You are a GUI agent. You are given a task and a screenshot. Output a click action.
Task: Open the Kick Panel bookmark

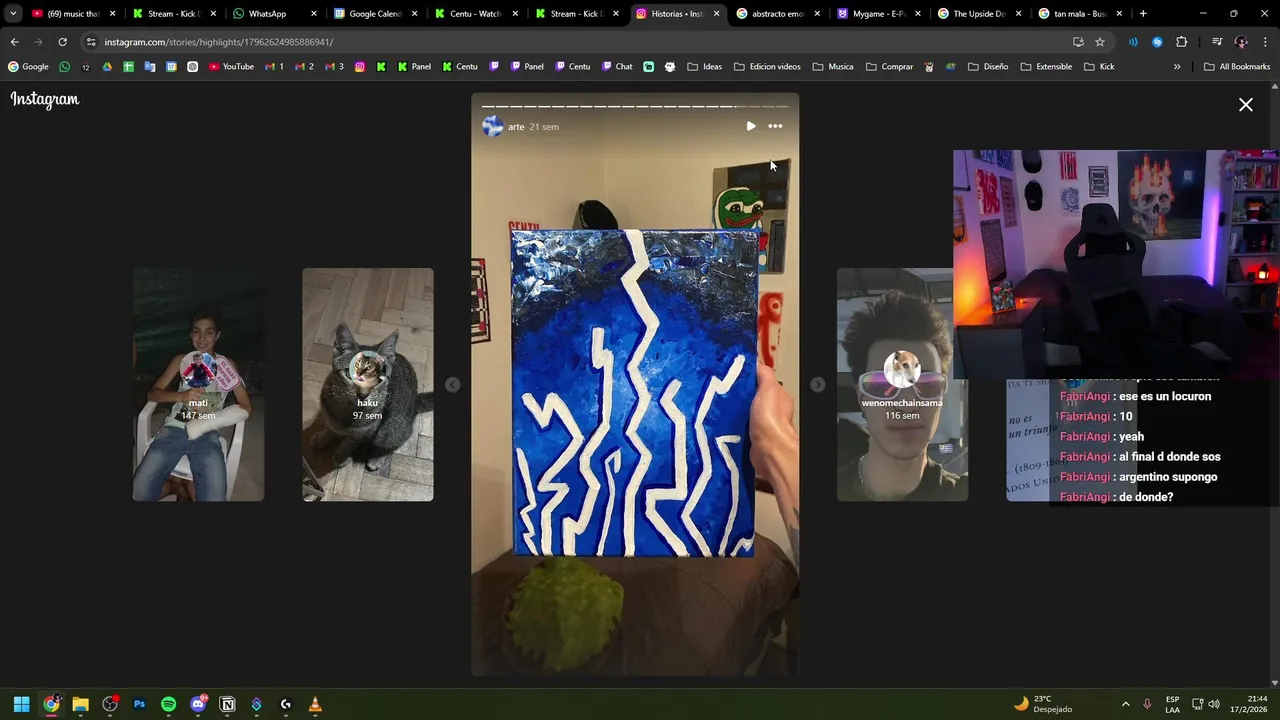[414, 67]
